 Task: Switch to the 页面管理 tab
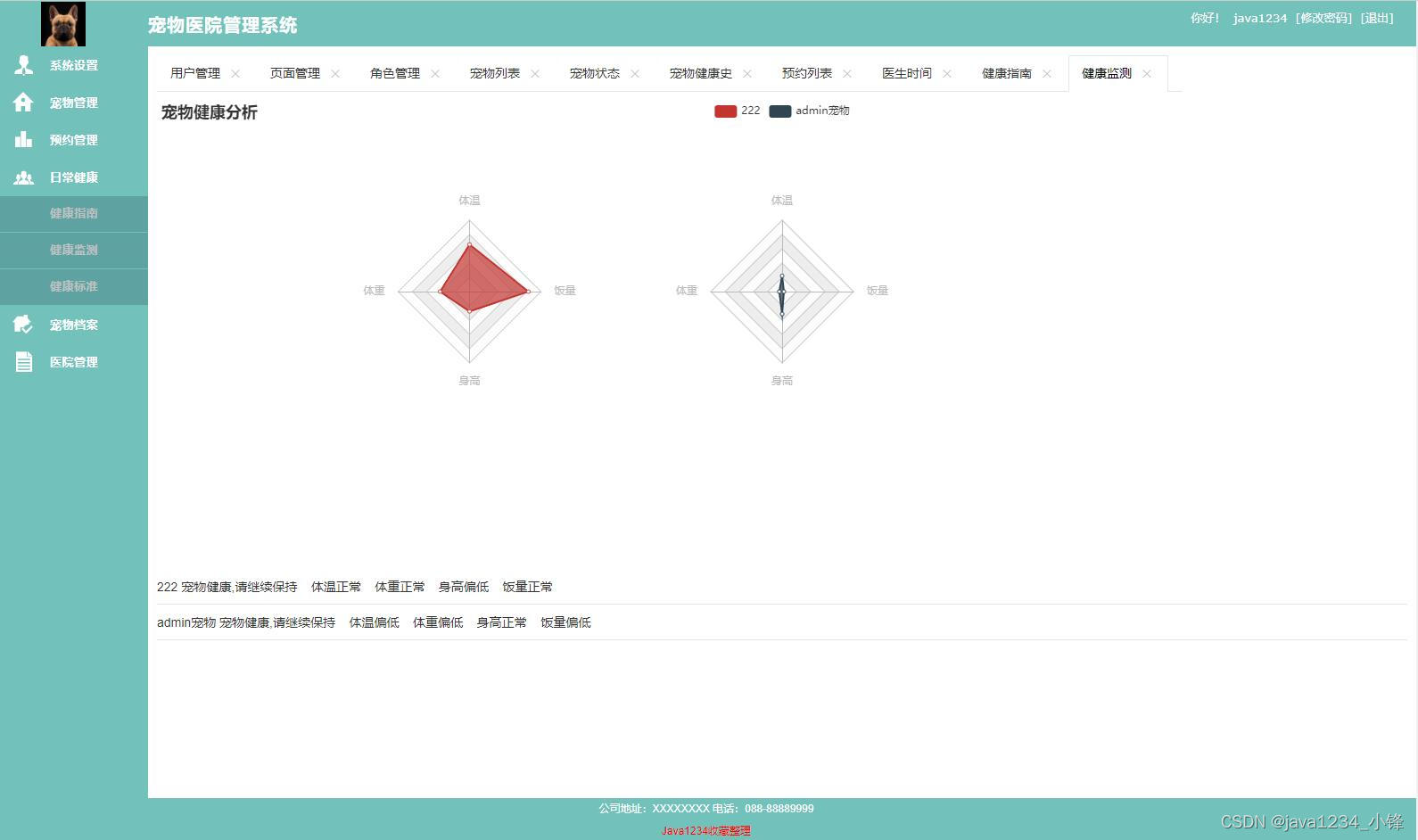[295, 73]
